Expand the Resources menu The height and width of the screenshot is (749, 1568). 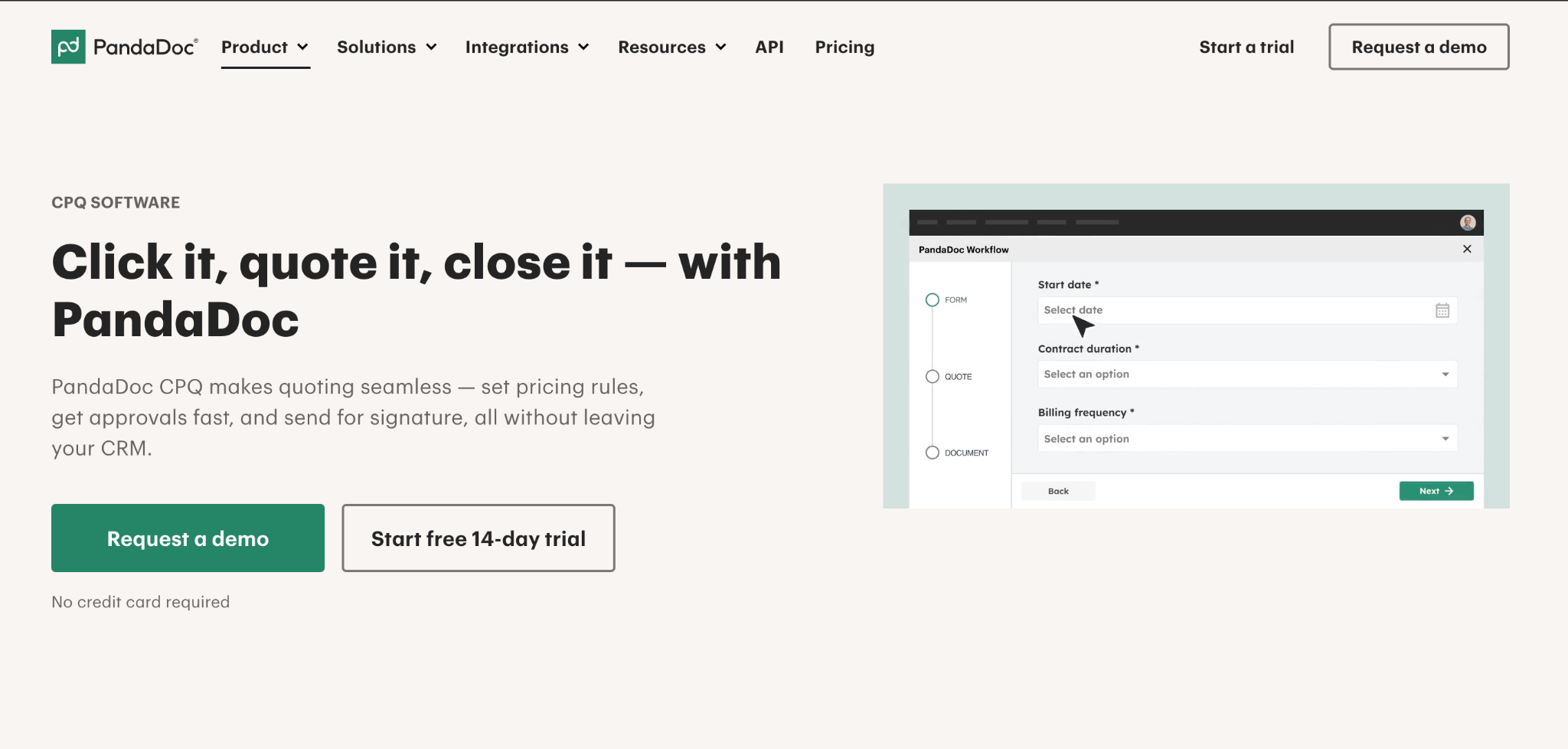pos(672,47)
